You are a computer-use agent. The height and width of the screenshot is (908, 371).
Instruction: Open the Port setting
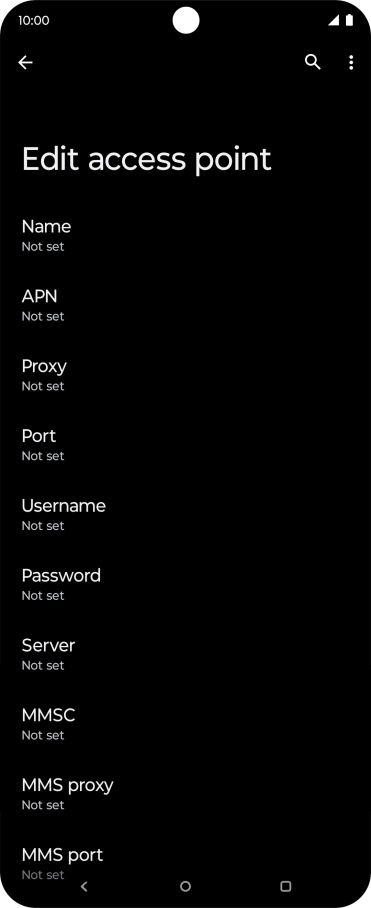click(185, 445)
